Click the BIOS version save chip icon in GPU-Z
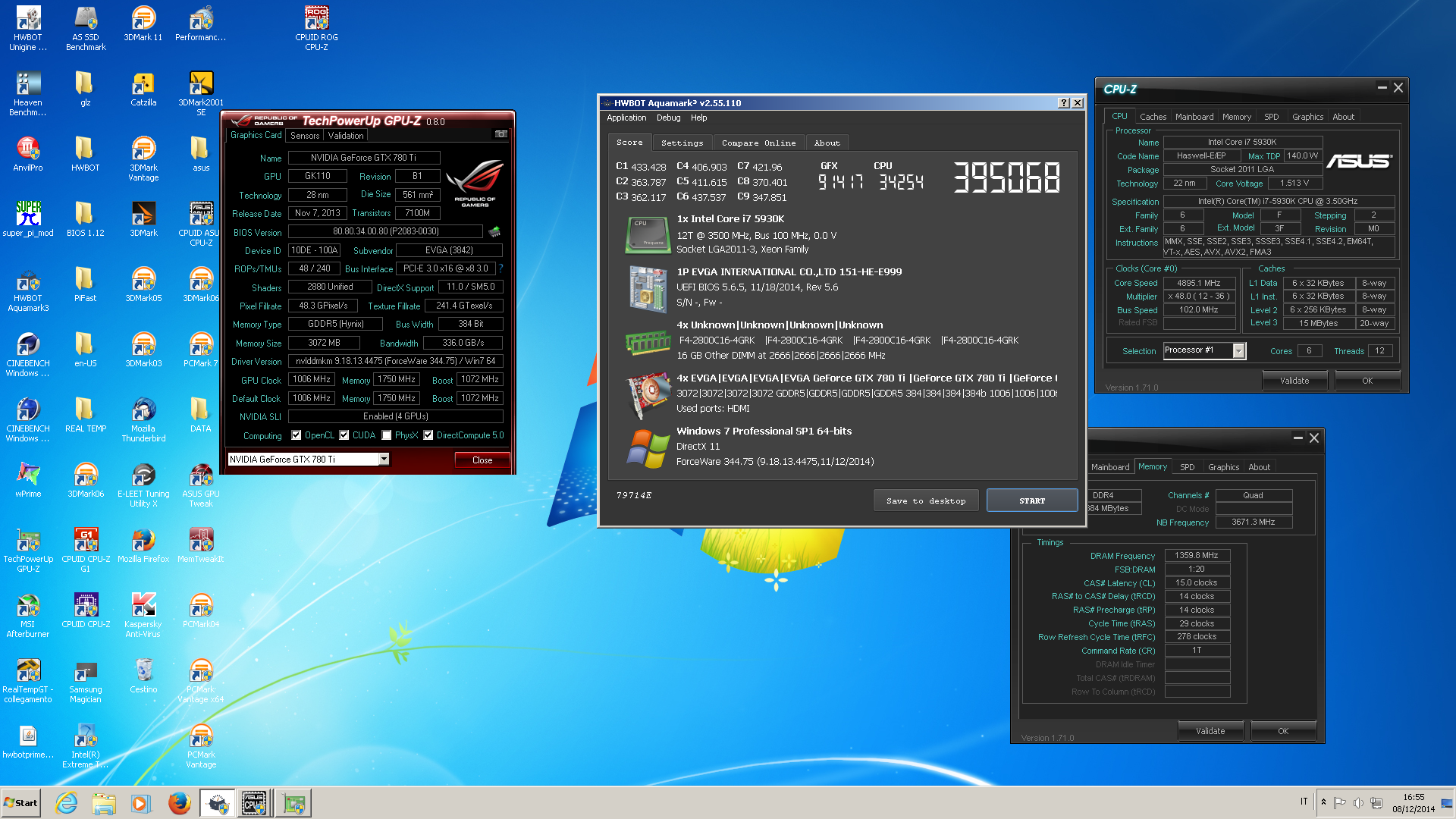 (494, 231)
